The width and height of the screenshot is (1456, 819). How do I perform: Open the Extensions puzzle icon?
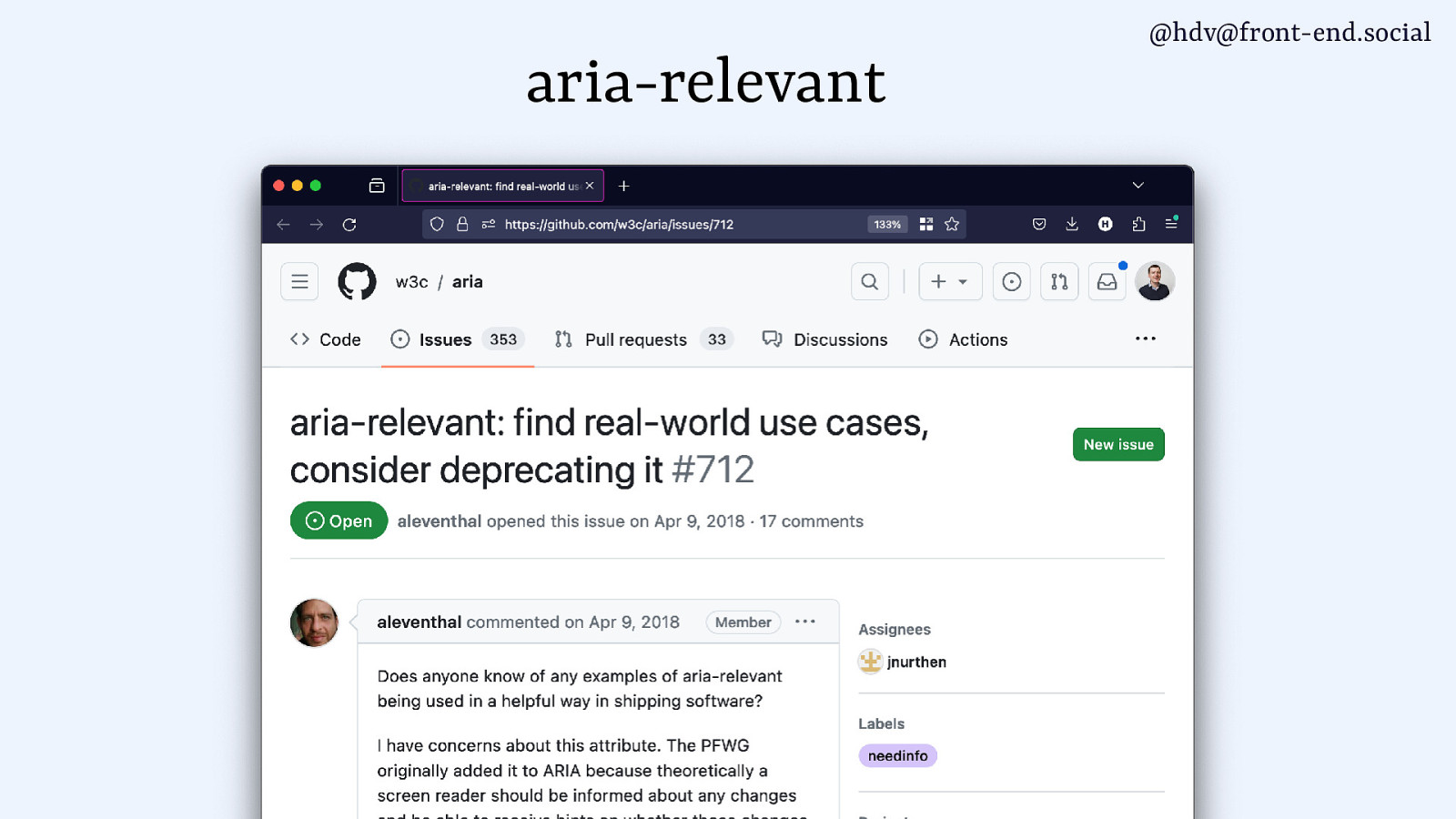(1138, 224)
